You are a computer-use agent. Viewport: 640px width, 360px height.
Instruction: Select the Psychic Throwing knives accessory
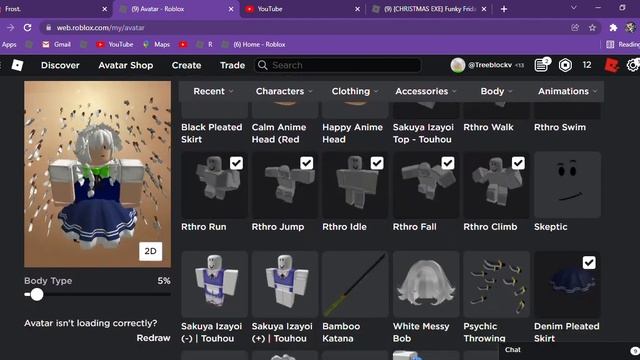point(496,284)
